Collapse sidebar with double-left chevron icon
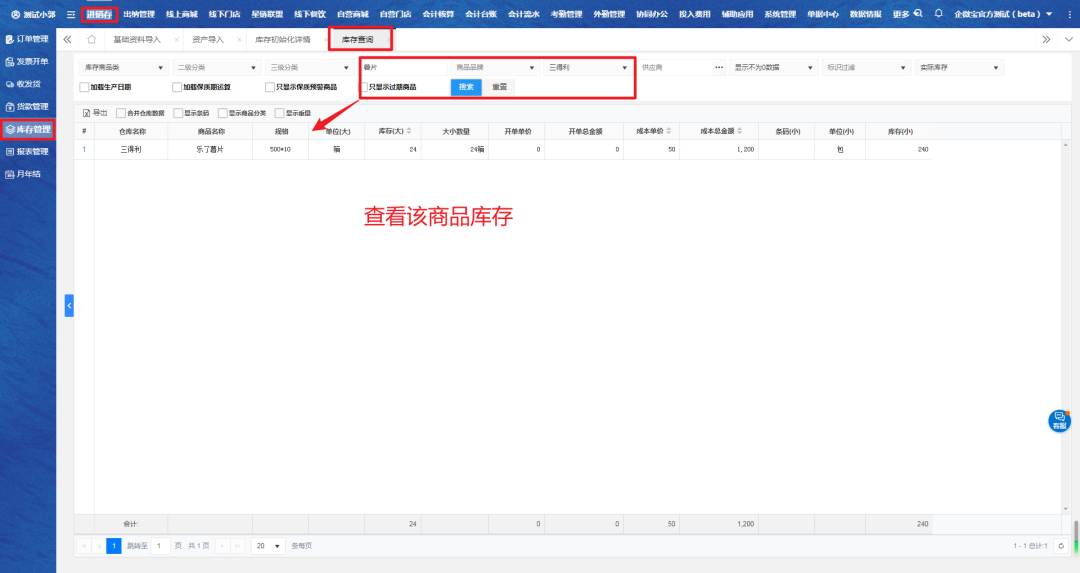Screen dimensions: 1080x573 click(67, 39)
